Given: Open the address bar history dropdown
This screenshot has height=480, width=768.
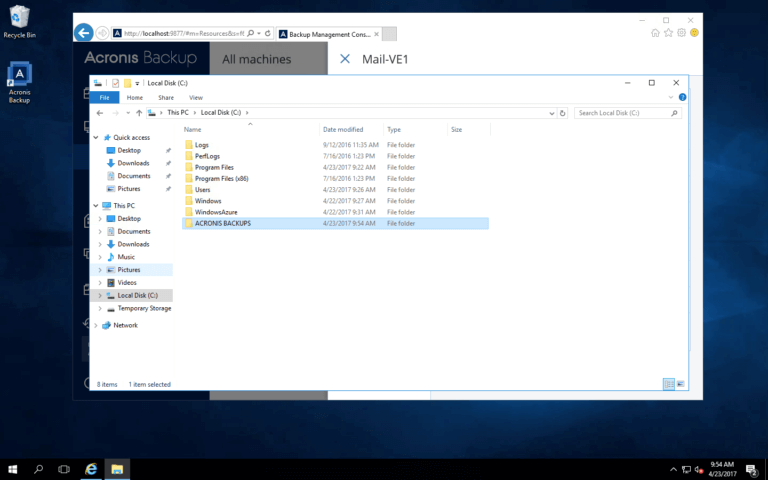Looking at the screenshot, I should point(552,113).
